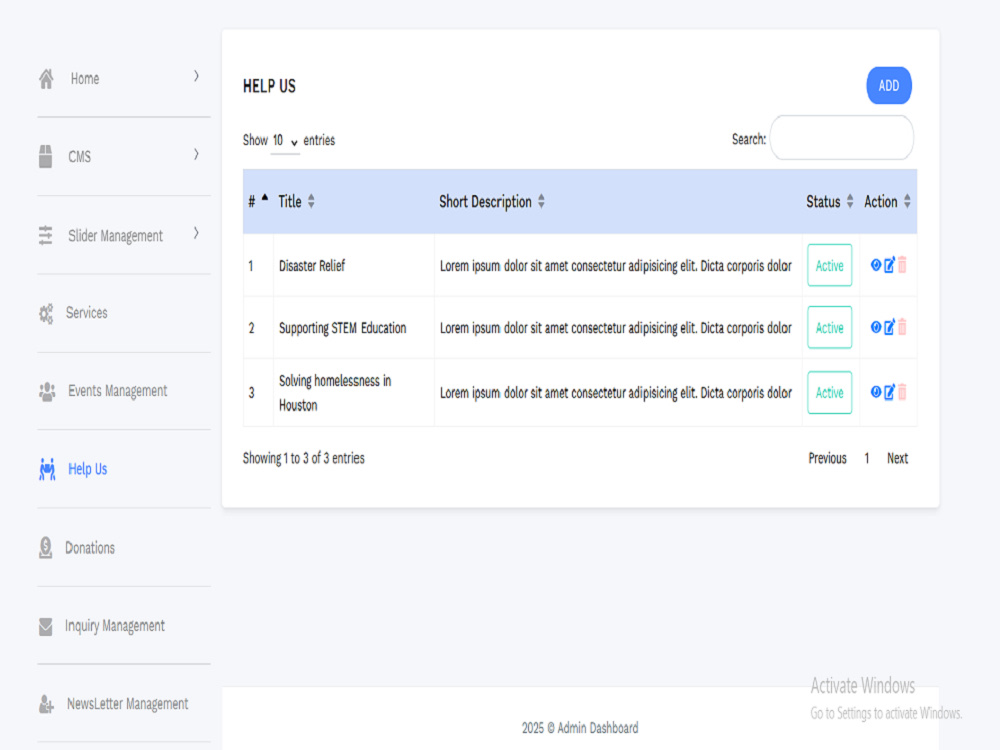Screen dimensions: 1000x750
Task: Click the NewsLetter Management user icon
Action: [x=46, y=704]
